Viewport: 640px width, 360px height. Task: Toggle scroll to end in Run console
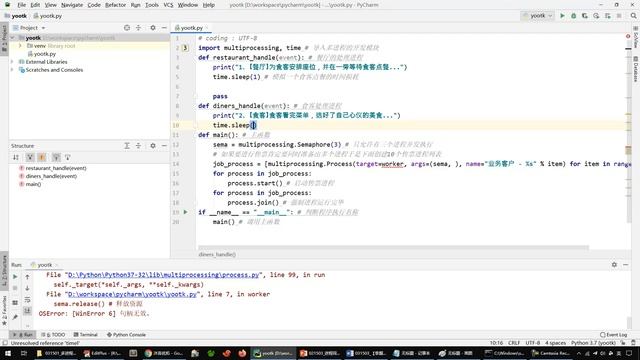click(x=27, y=311)
